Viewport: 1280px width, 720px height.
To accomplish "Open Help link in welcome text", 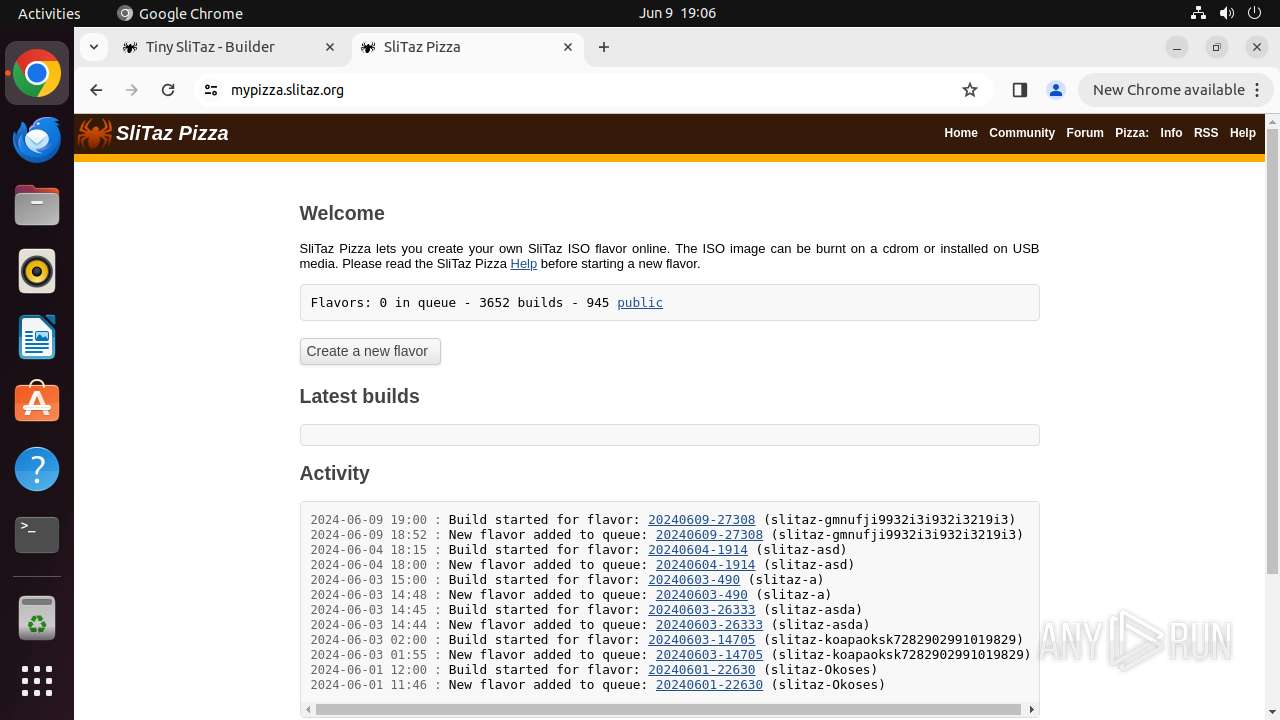I will click(x=524, y=264).
